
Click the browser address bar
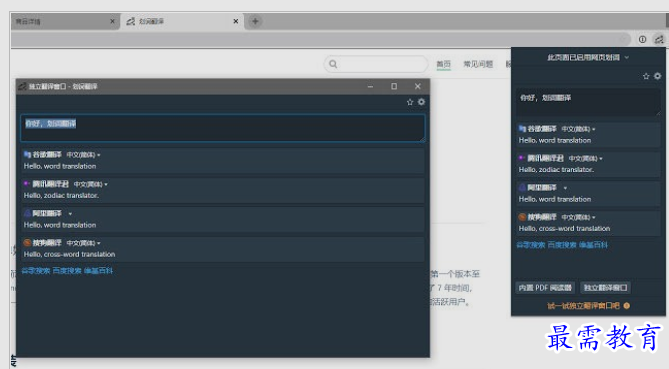coord(321,39)
